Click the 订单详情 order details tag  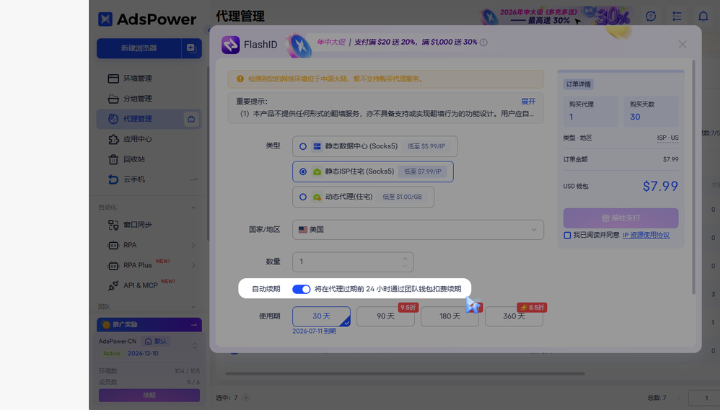[x=578, y=84]
